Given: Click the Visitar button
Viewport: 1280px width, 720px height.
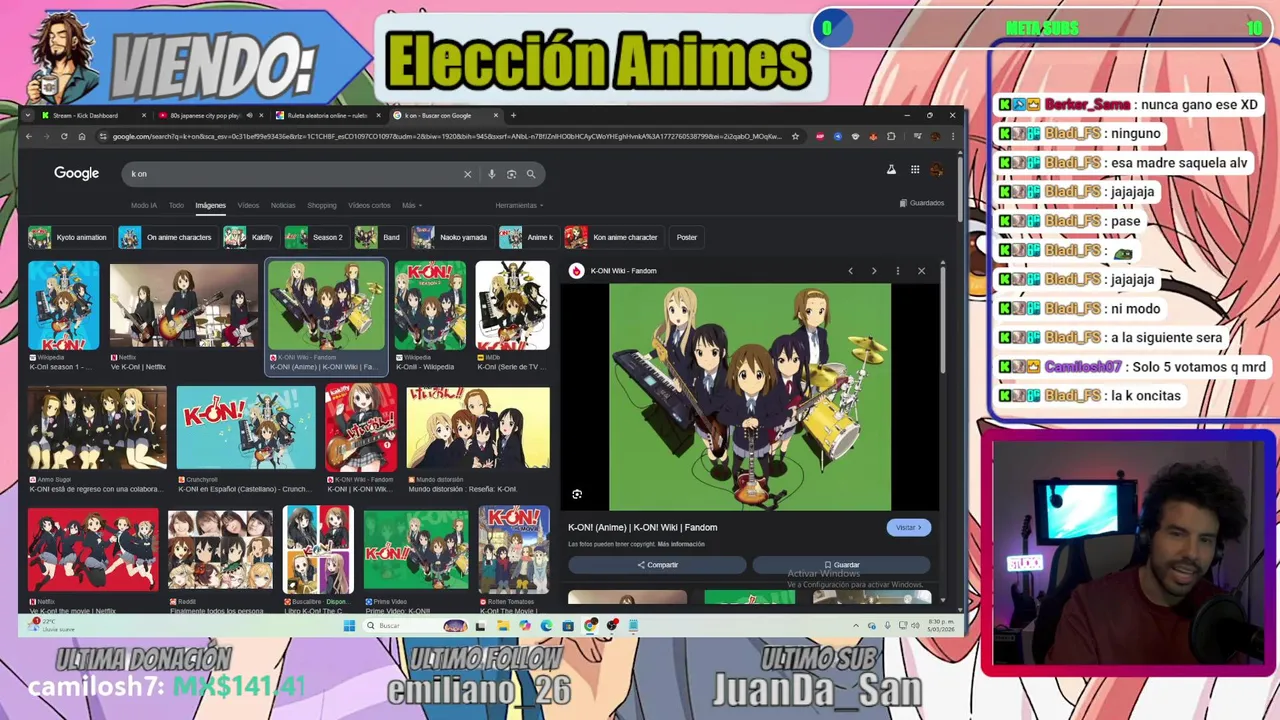Looking at the screenshot, I should [x=909, y=527].
